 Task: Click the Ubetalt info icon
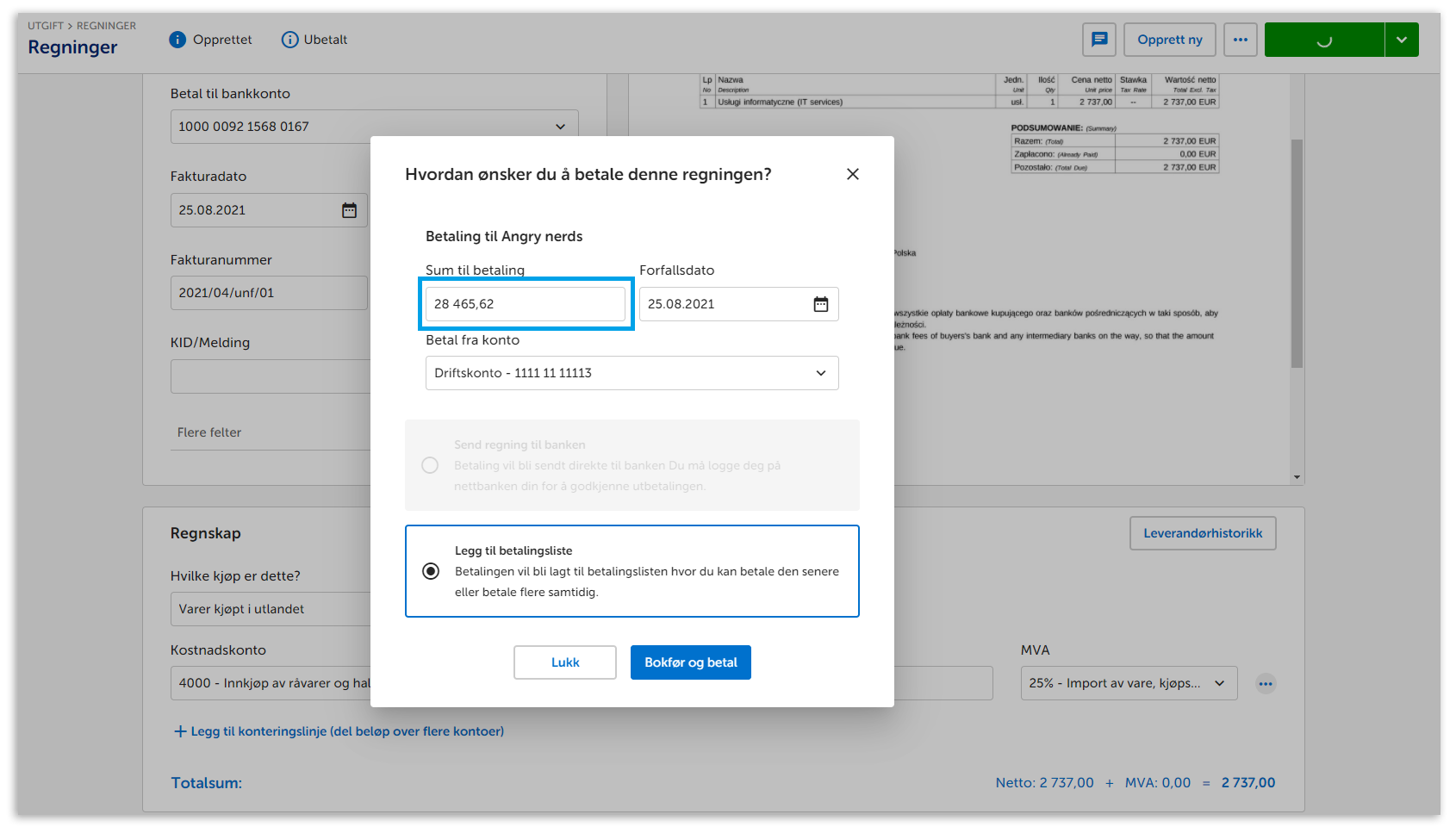coord(290,40)
